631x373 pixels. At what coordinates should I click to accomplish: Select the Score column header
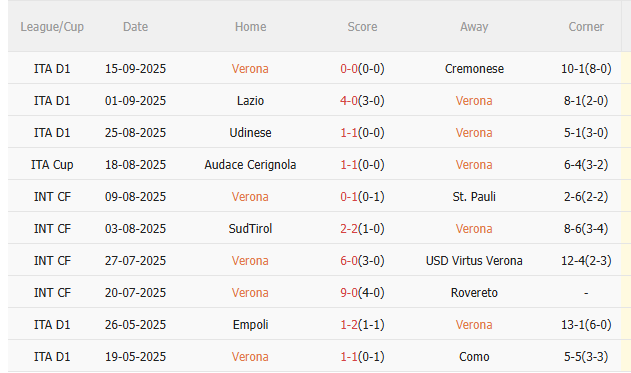362,27
